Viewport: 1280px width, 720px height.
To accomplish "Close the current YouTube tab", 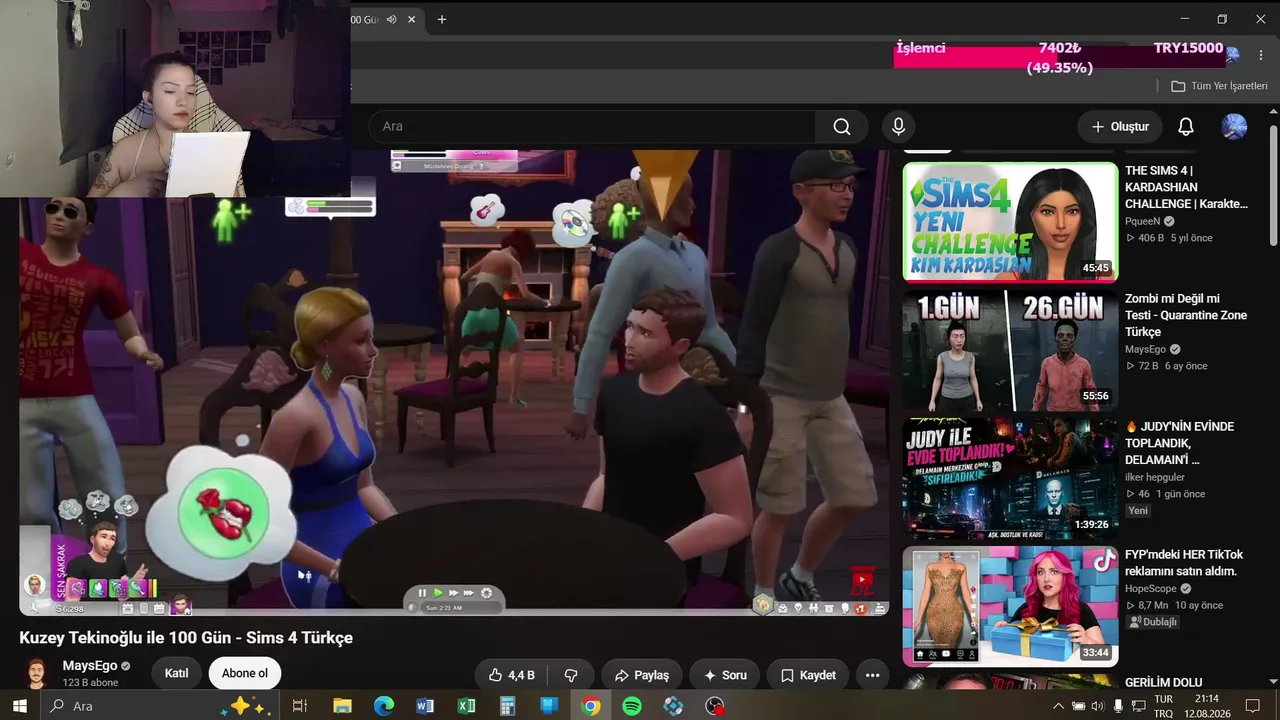I will 411,19.
